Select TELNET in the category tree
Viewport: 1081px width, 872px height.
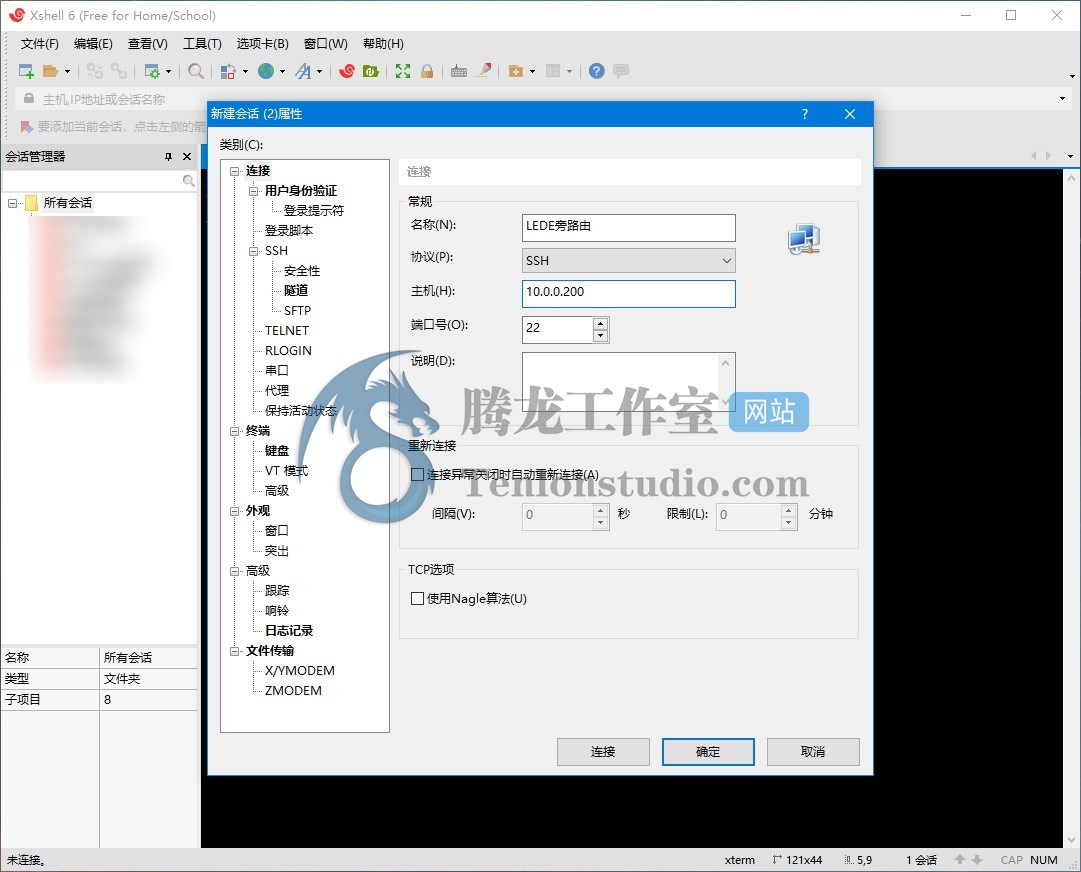287,331
